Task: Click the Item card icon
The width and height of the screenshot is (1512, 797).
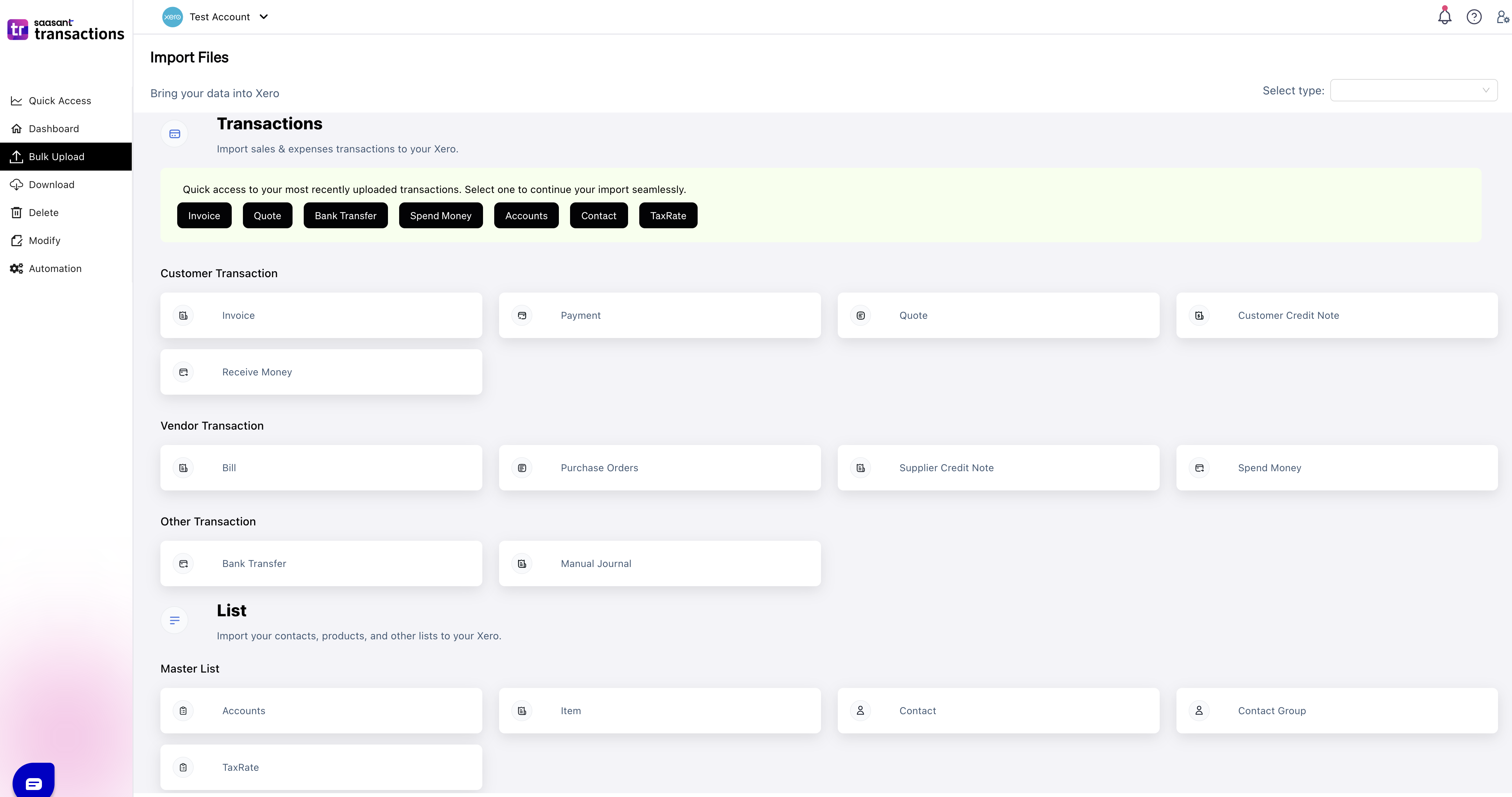Action: point(522,711)
